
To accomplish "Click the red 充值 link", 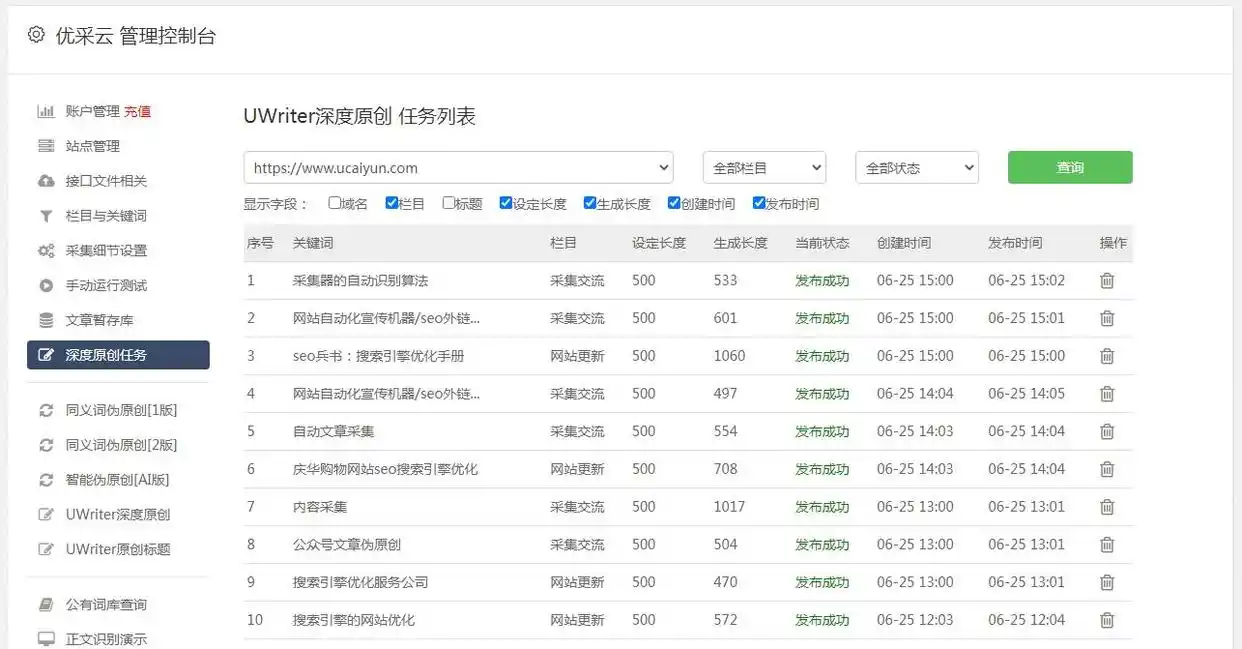I will click(137, 111).
